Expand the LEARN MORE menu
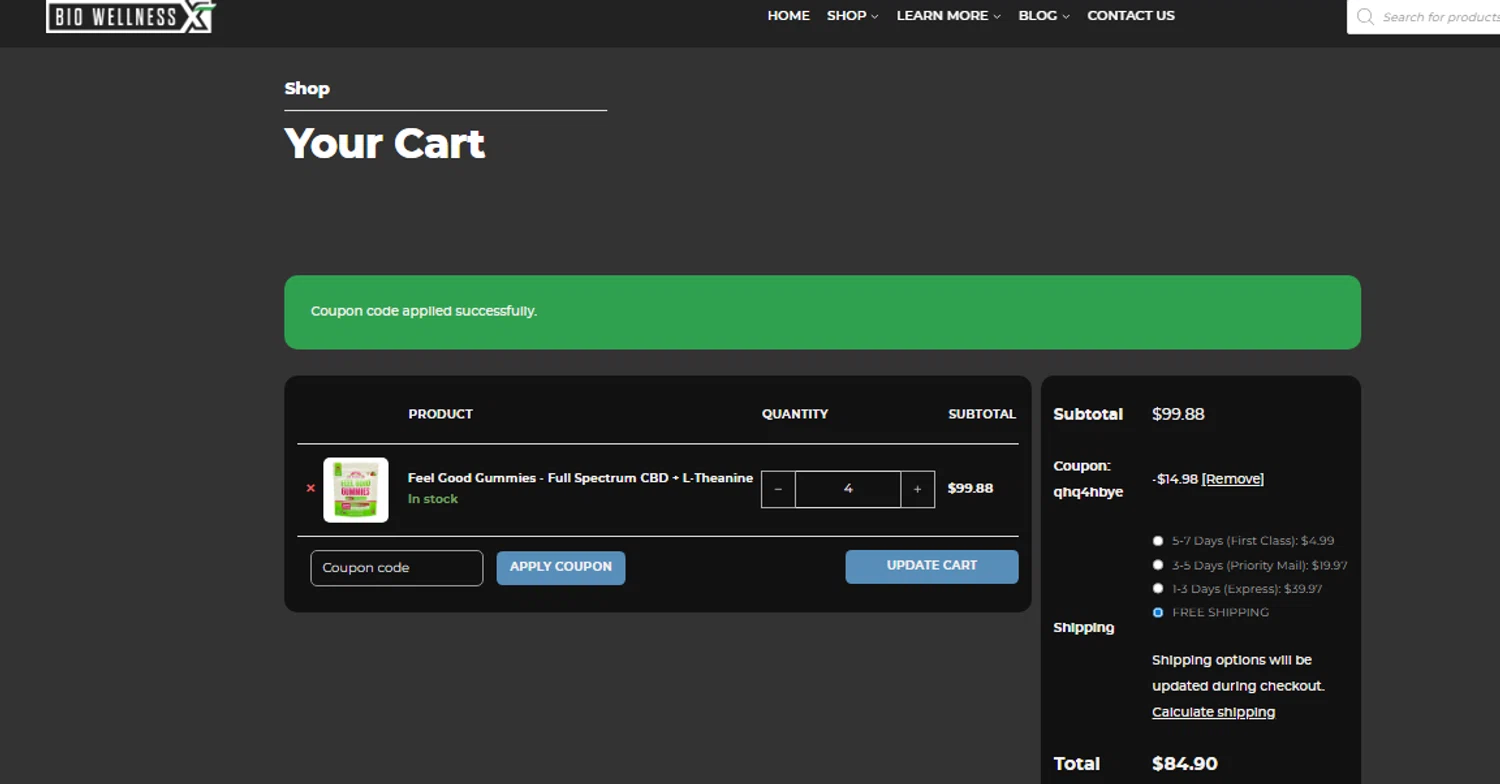The height and width of the screenshot is (784, 1500). coord(948,15)
